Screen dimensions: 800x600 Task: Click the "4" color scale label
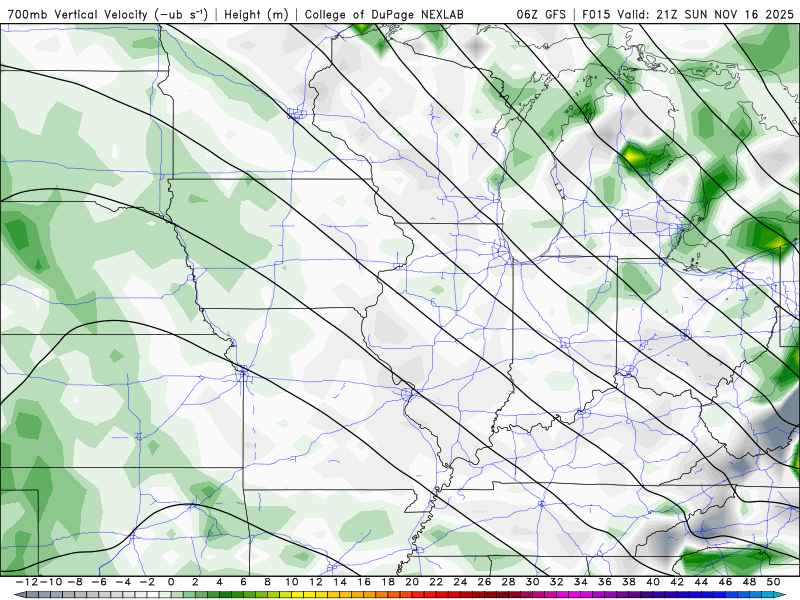[219, 582]
